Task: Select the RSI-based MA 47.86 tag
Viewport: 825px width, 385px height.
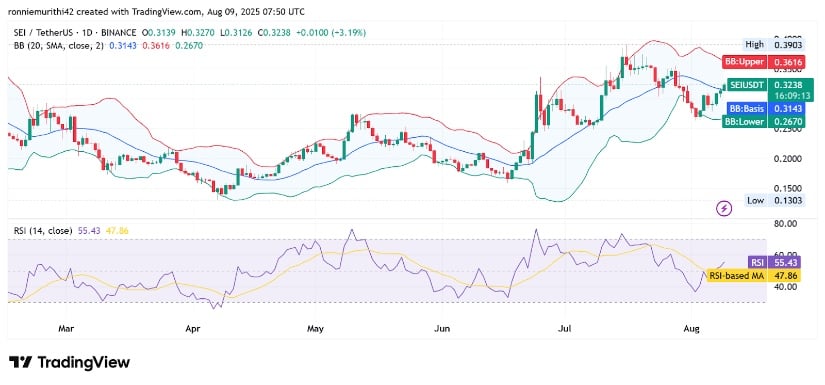Action: 753,276
